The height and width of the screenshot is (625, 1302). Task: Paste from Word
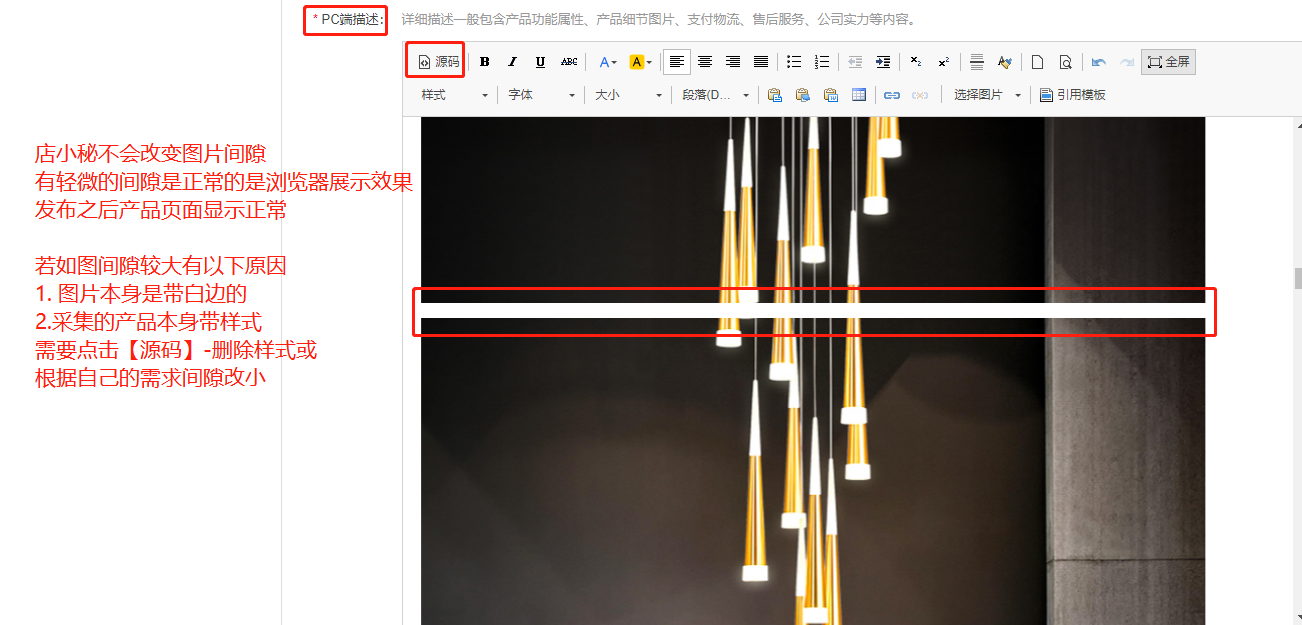[x=831, y=95]
